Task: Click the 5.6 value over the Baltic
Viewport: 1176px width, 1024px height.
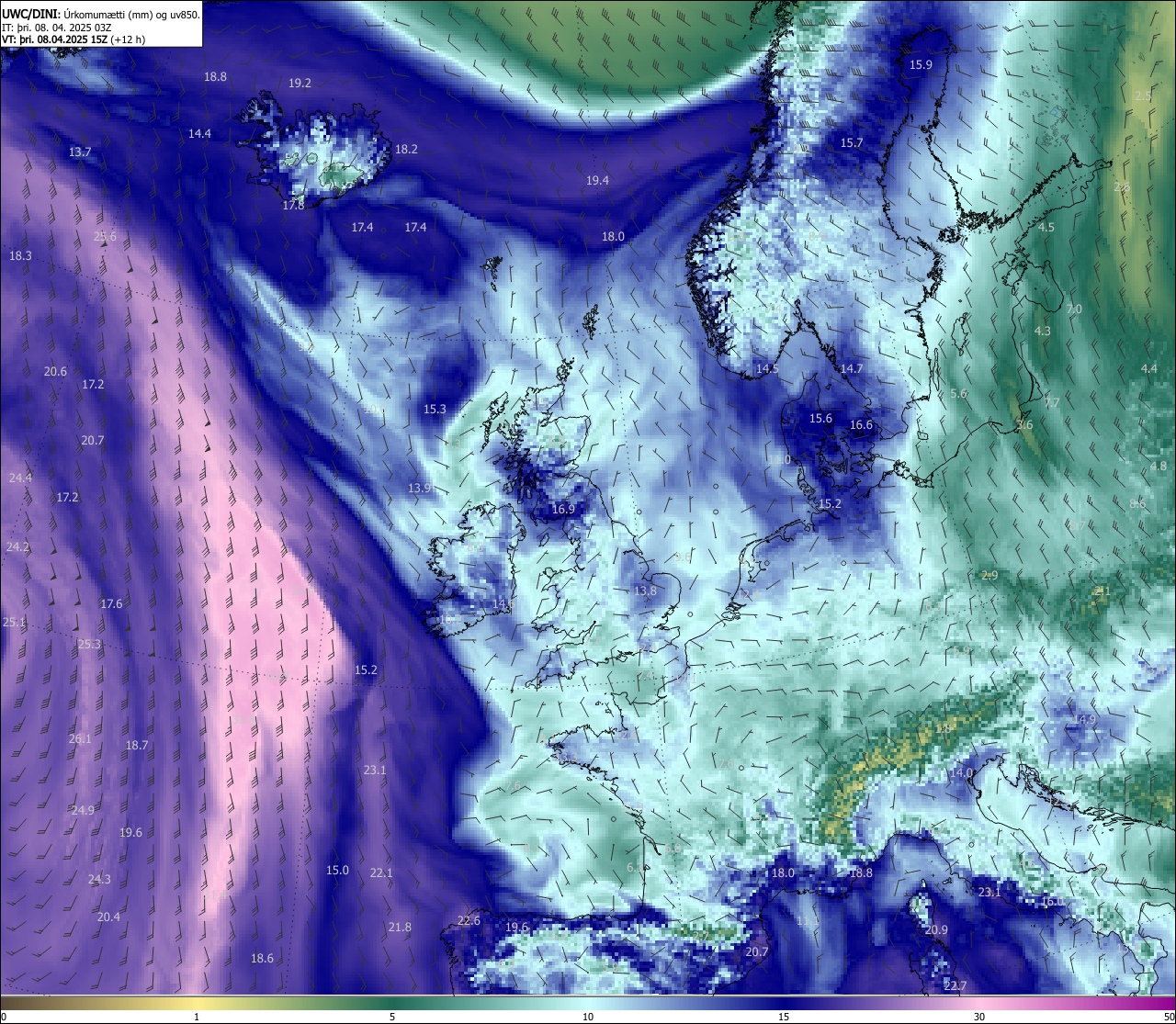Action: click(958, 393)
